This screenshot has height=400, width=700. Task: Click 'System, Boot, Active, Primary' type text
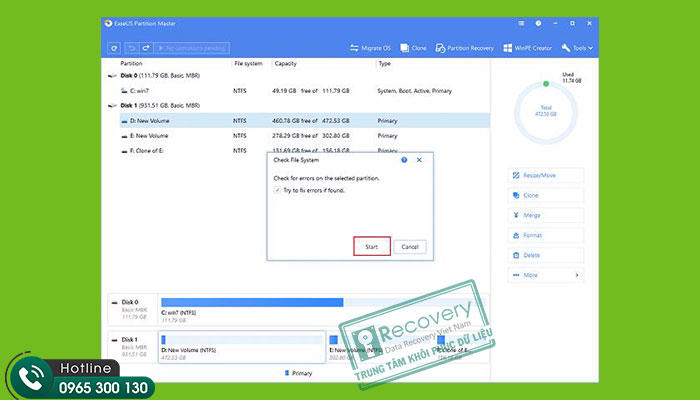415,91
